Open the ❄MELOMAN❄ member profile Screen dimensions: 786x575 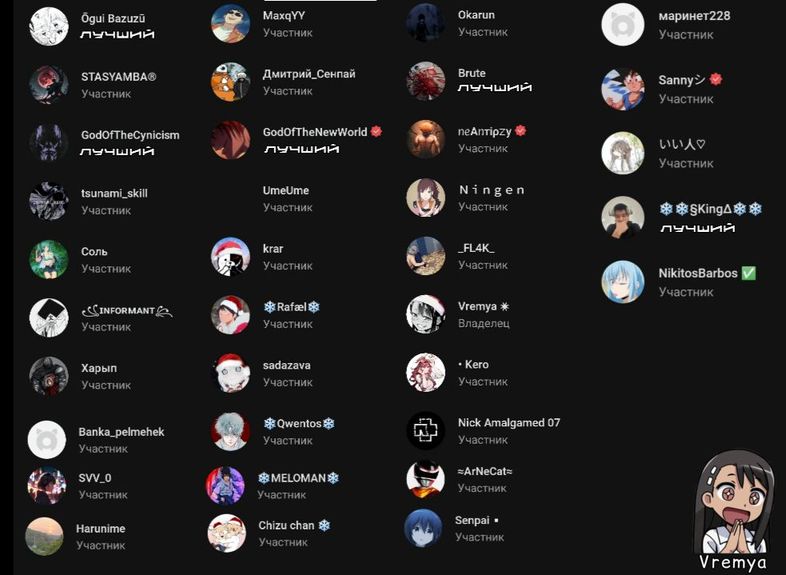click(x=273, y=486)
